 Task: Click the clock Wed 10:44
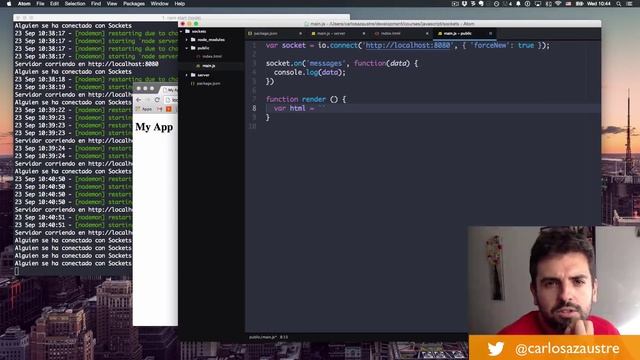[x=599, y=4]
